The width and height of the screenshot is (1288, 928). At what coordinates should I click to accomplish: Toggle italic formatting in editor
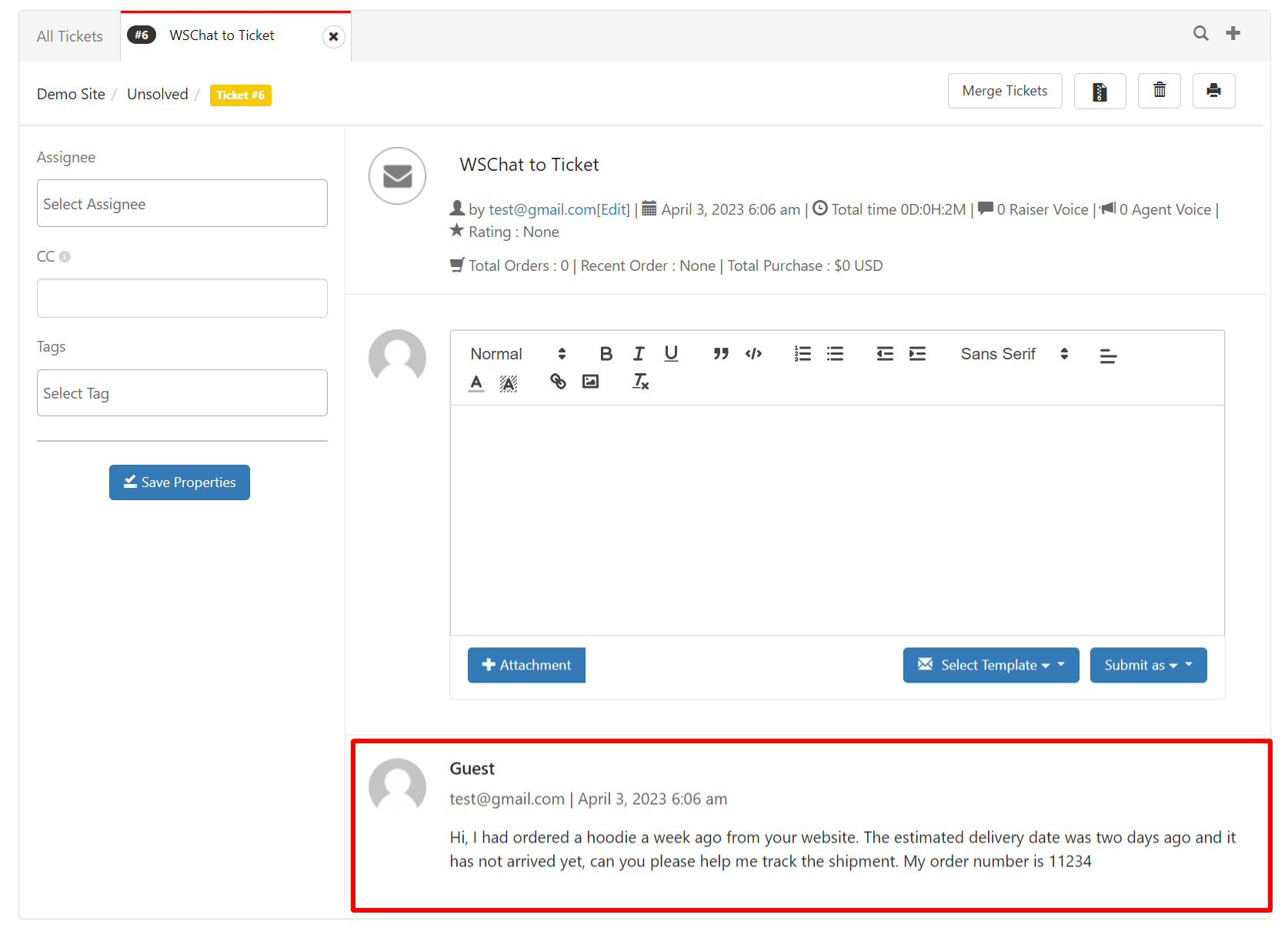click(639, 354)
